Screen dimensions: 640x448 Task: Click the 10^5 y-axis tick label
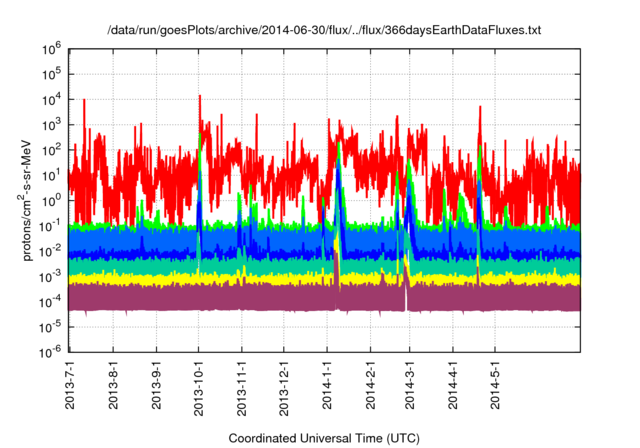click(x=51, y=74)
